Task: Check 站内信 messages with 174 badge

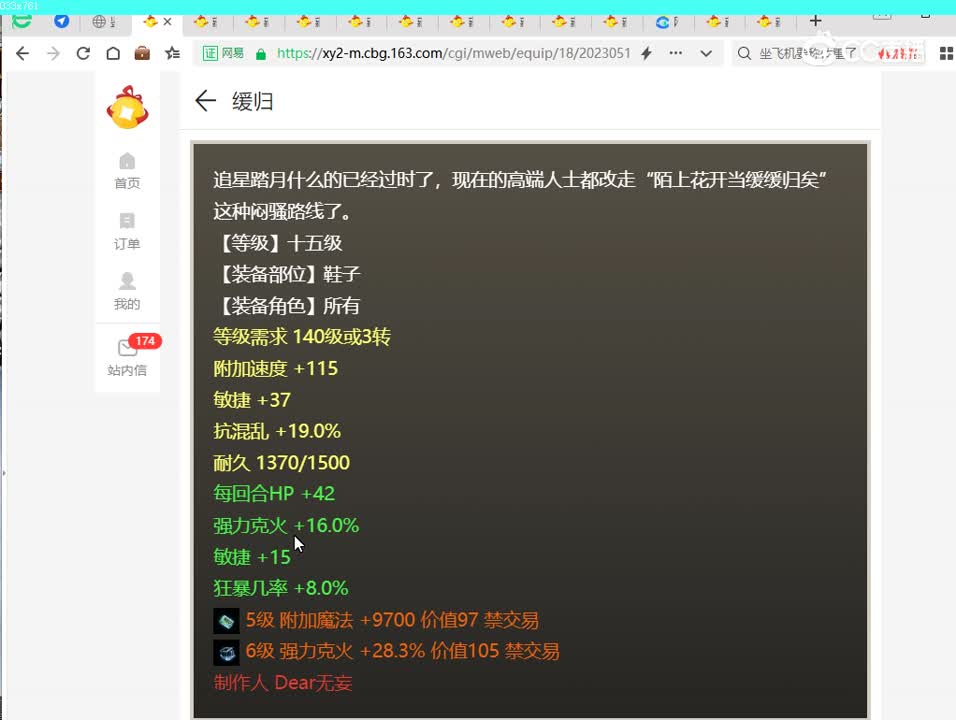Action: [126, 356]
